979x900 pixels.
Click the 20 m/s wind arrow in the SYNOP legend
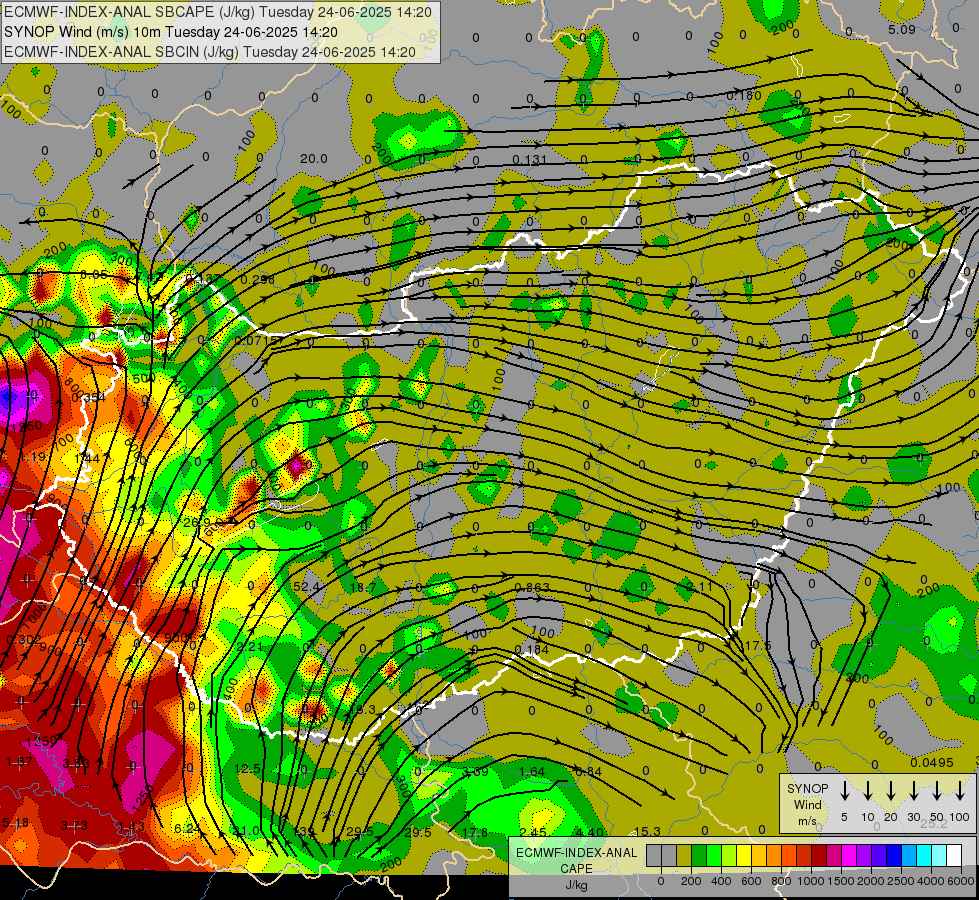pyautogui.click(x=890, y=790)
